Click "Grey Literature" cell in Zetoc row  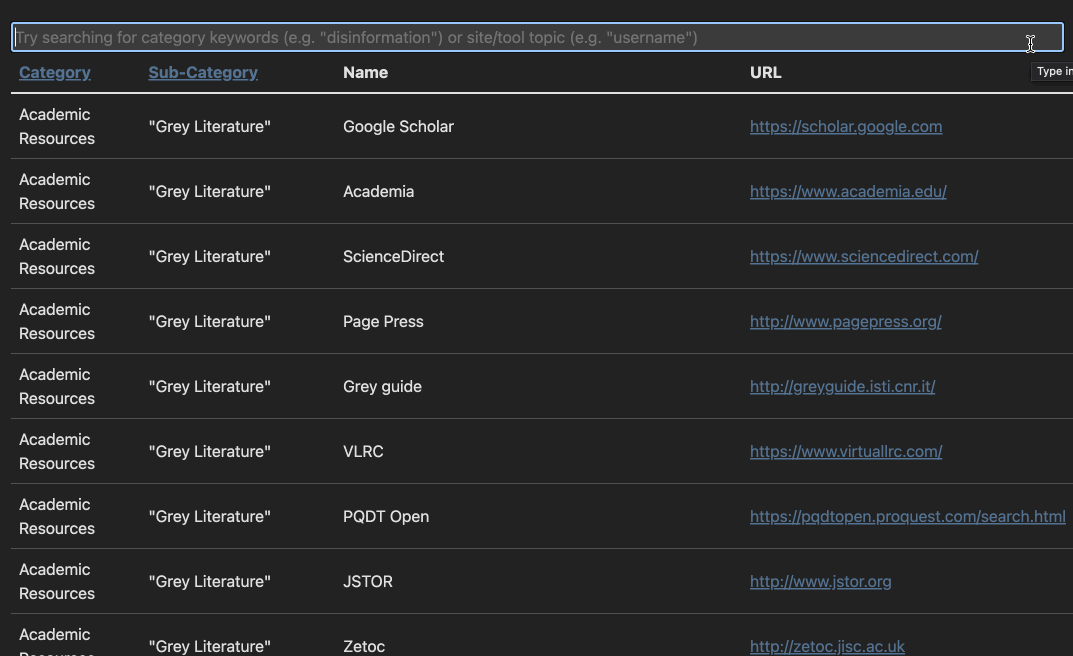pyautogui.click(x=209, y=646)
